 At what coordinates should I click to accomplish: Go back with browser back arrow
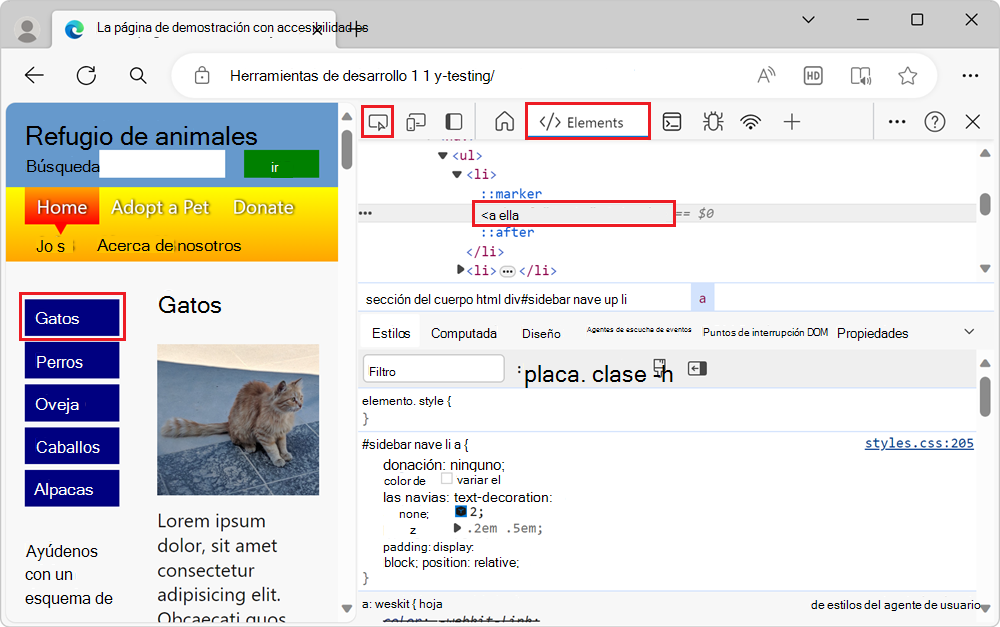click(x=34, y=75)
